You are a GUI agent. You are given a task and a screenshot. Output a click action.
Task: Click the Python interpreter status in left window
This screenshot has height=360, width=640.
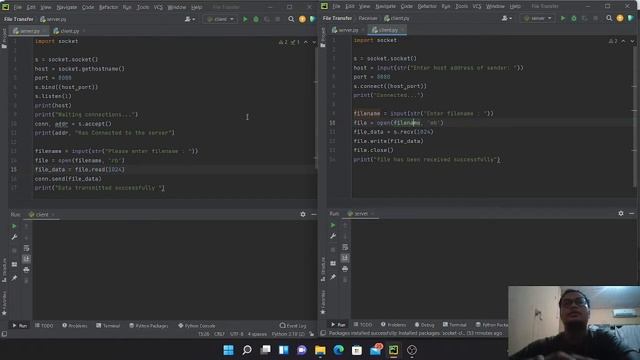pyautogui.click(x=288, y=334)
